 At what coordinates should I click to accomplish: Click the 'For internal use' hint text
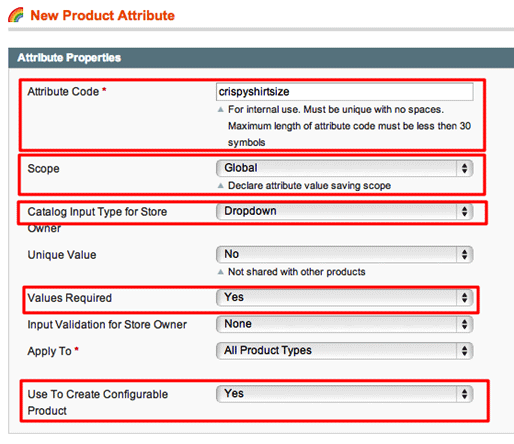pyautogui.click(x=349, y=126)
